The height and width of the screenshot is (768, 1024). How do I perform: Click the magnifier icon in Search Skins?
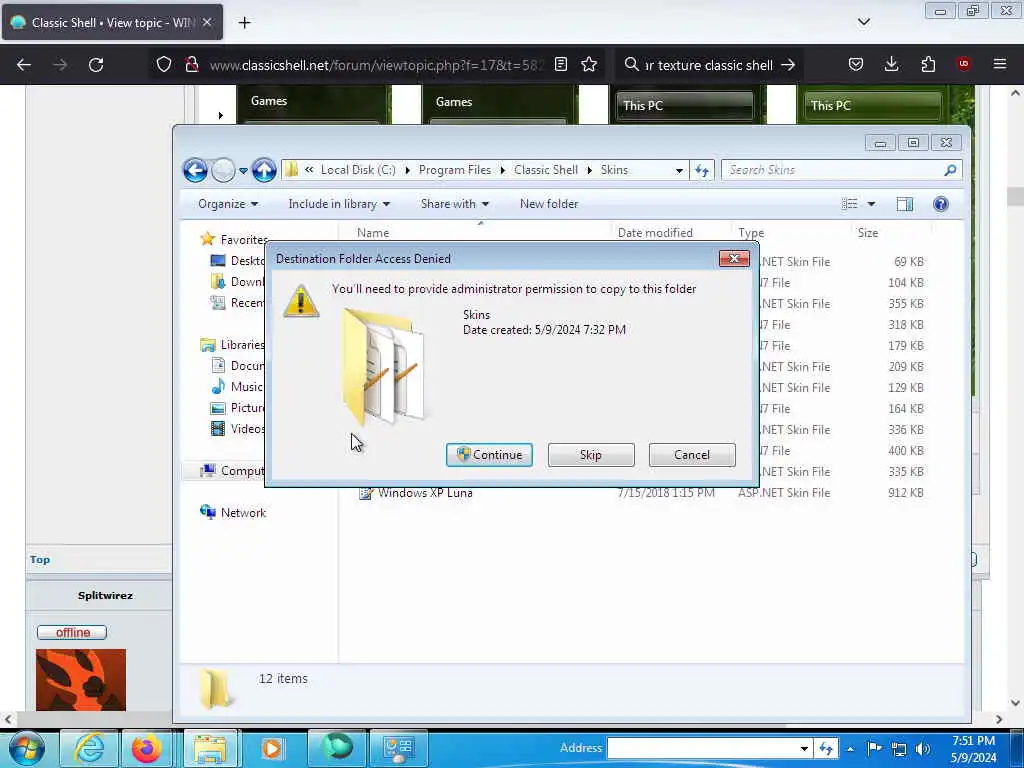coord(950,170)
